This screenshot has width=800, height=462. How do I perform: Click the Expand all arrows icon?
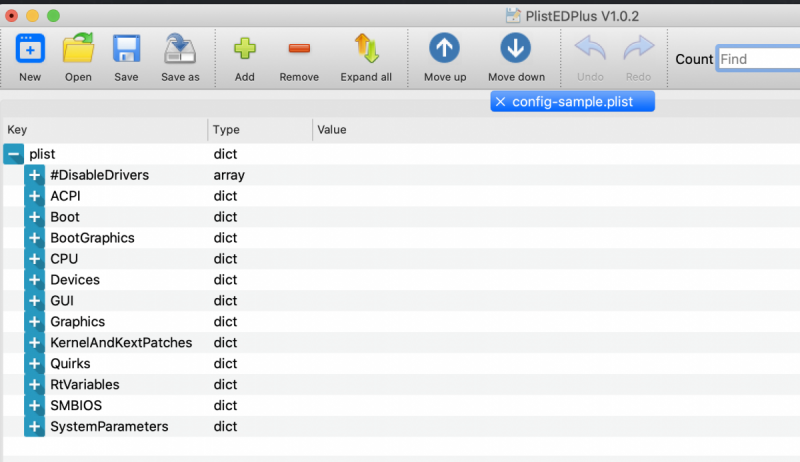(x=366, y=48)
